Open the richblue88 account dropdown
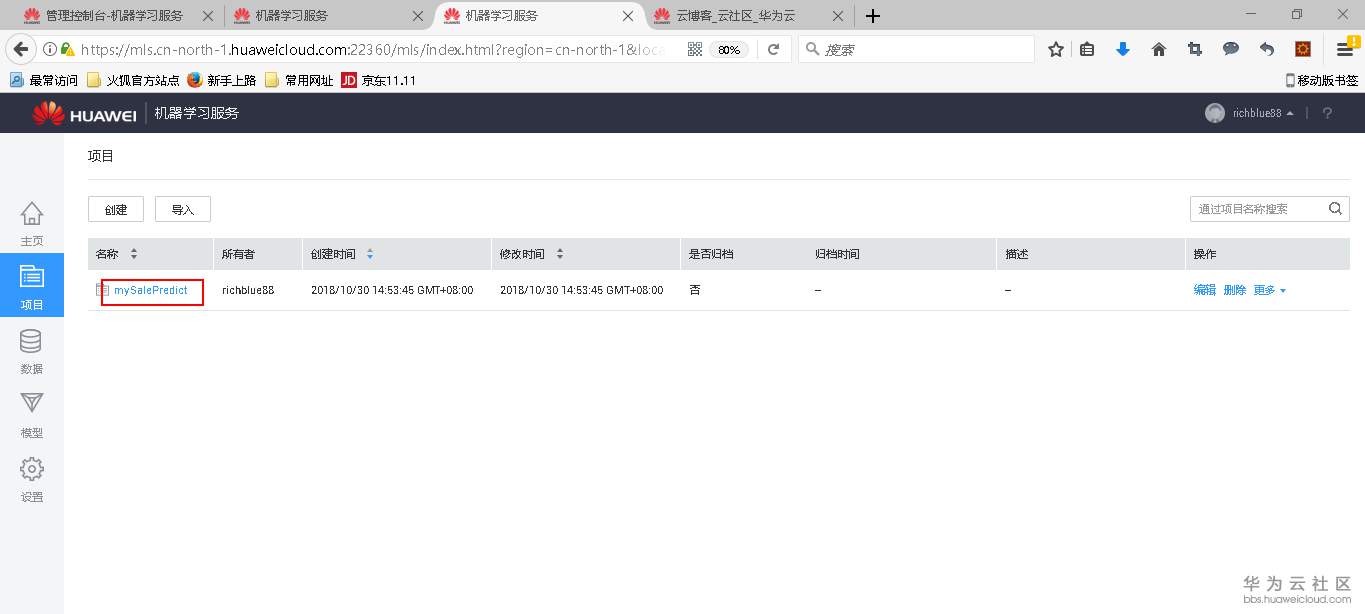1365x614 pixels. 1250,112
